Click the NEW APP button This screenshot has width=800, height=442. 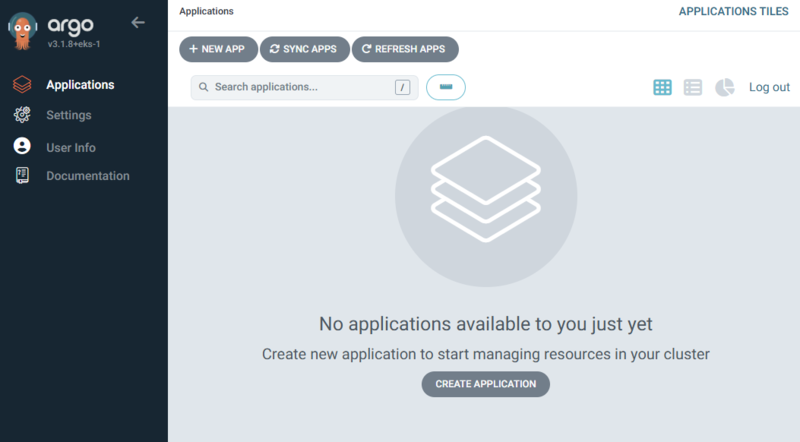(x=218, y=49)
